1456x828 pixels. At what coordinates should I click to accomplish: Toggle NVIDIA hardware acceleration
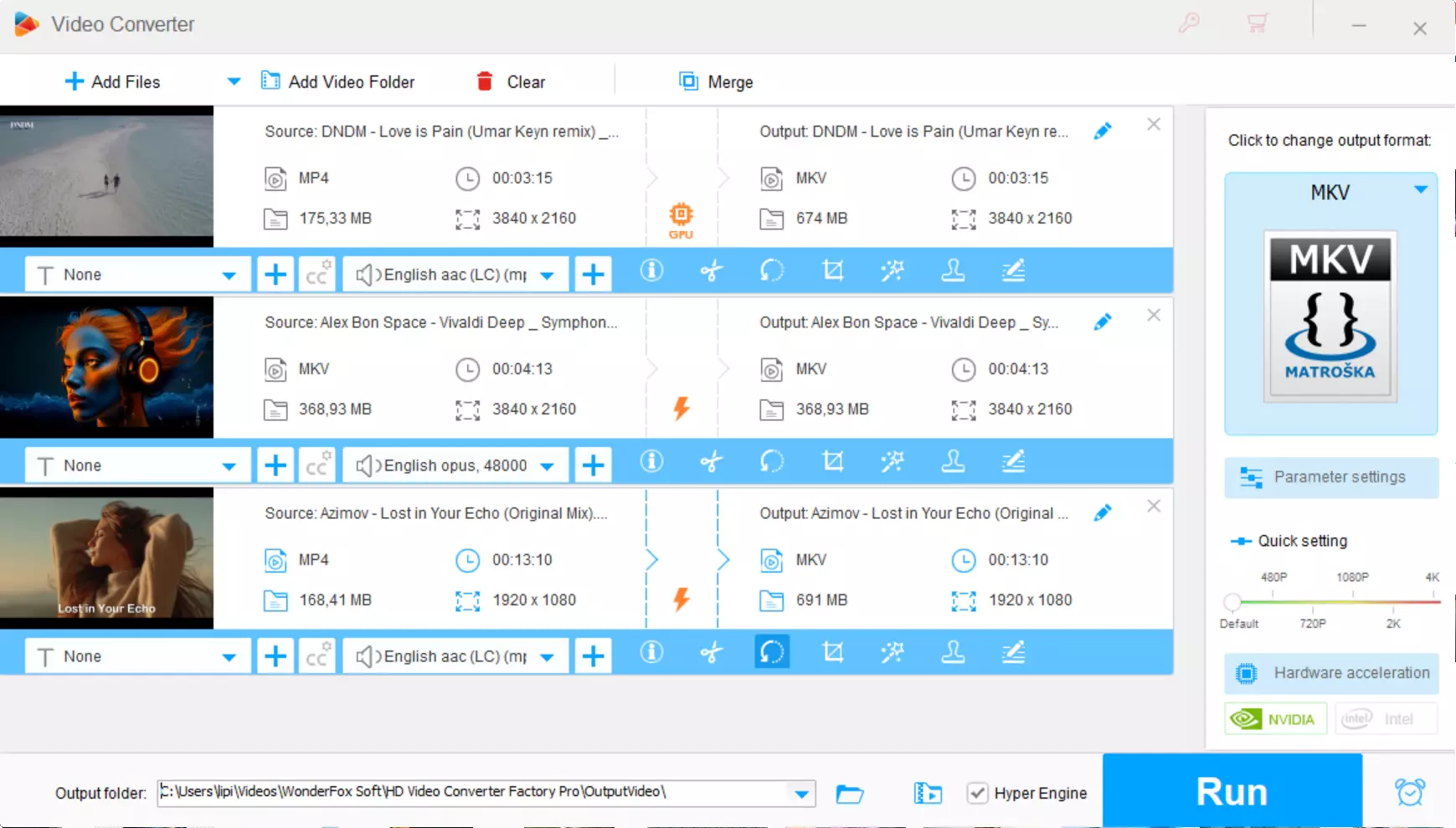[1275, 719]
